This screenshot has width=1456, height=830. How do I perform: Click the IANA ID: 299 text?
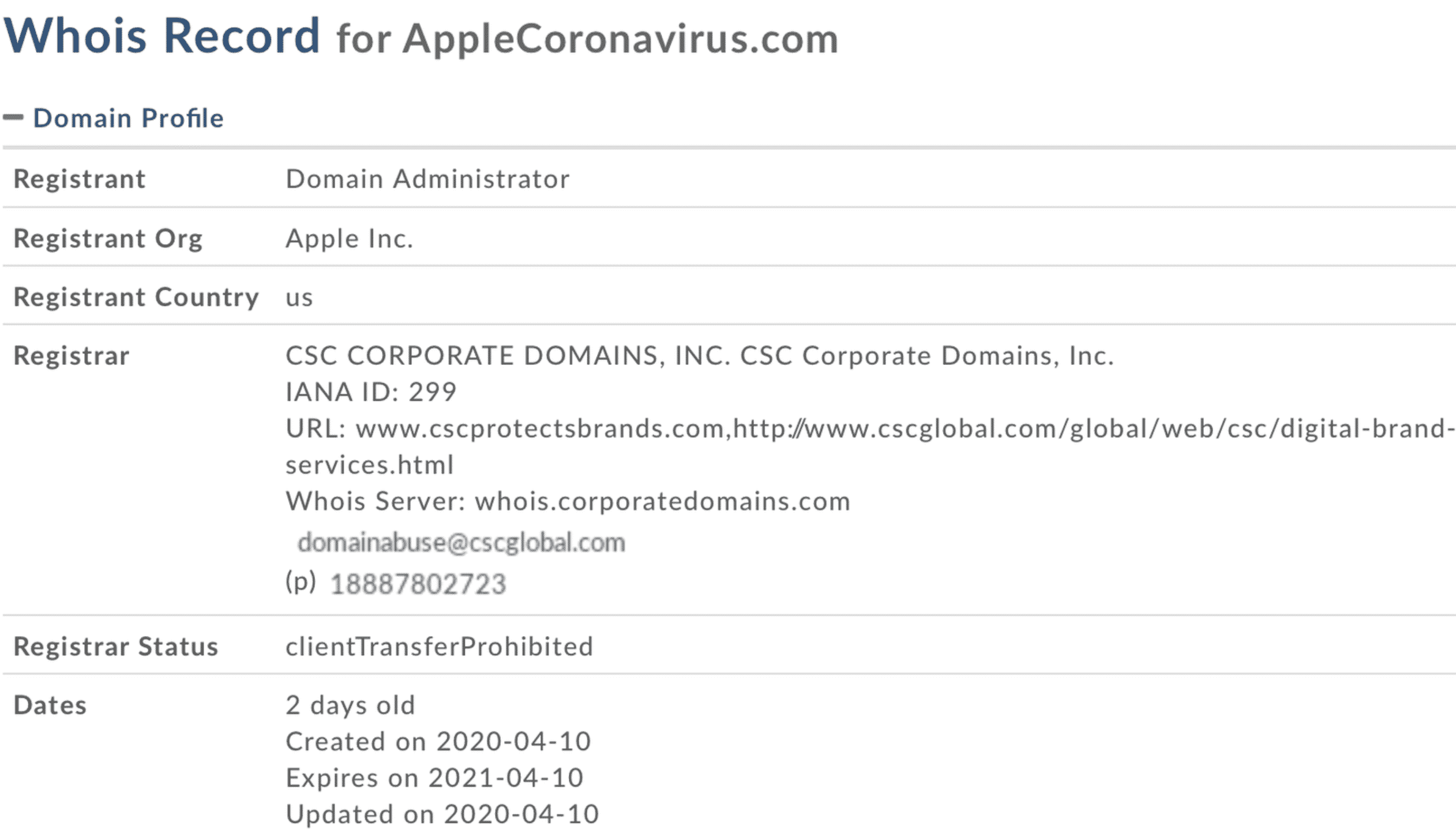371,392
